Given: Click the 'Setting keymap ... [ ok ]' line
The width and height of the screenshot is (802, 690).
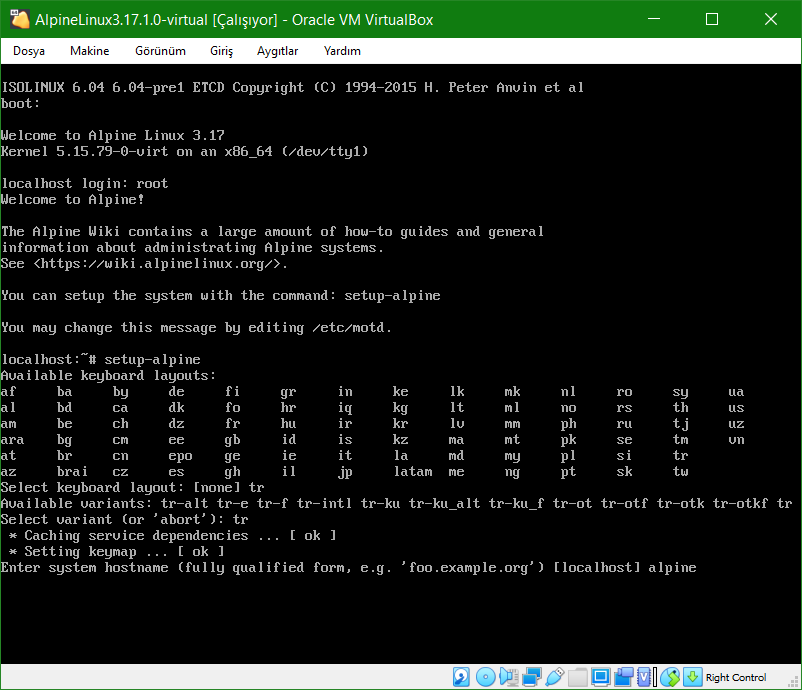Looking at the screenshot, I should (117, 551).
